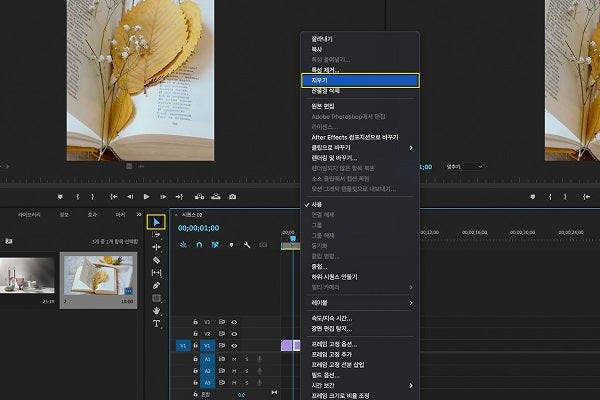600x400 pixels.
Task: Choose Copy in the context menu
Action: (360, 49)
